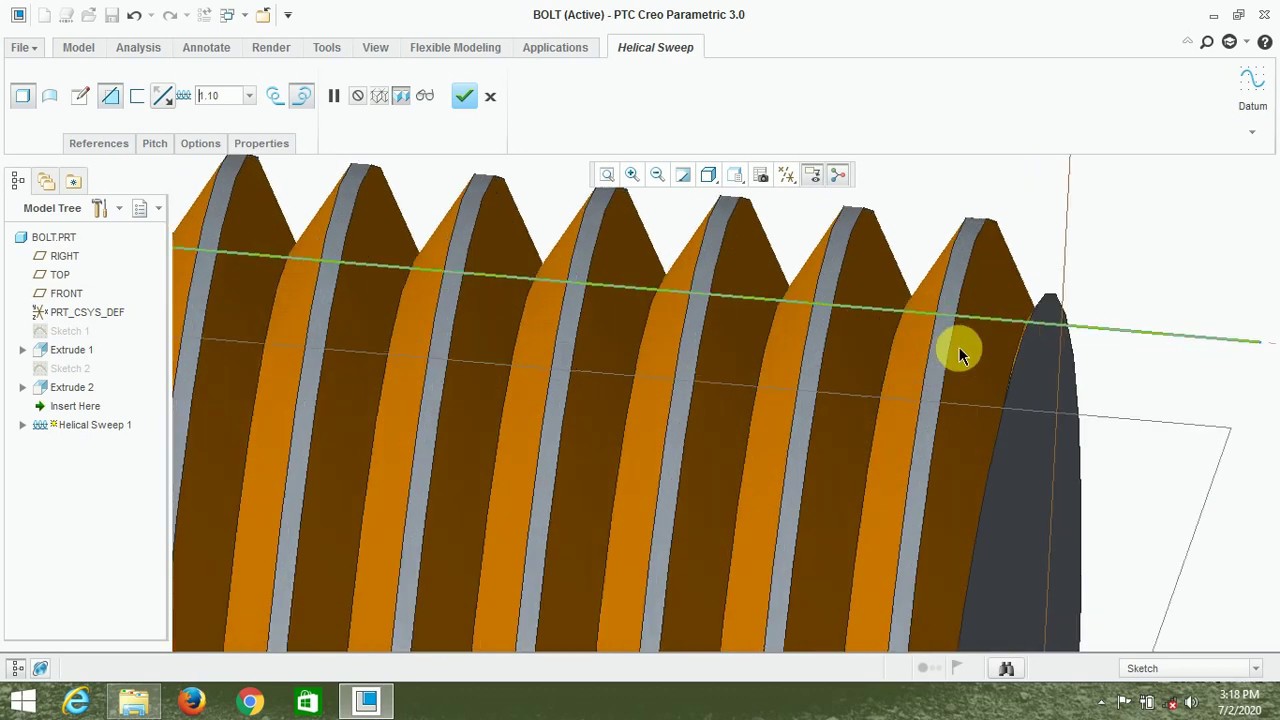The width and height of the screenshot is (1280, 720).
Task: Open the Pitch tab
Action: (x=154, y=143)
